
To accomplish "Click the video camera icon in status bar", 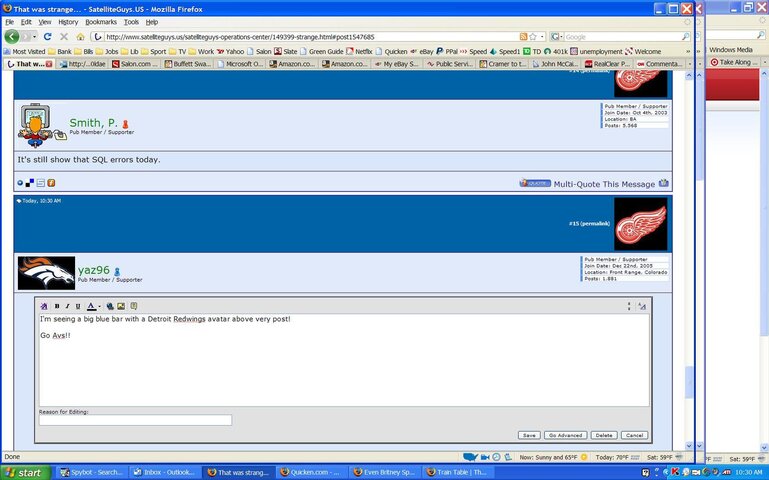I will click(x=485, y=457).
